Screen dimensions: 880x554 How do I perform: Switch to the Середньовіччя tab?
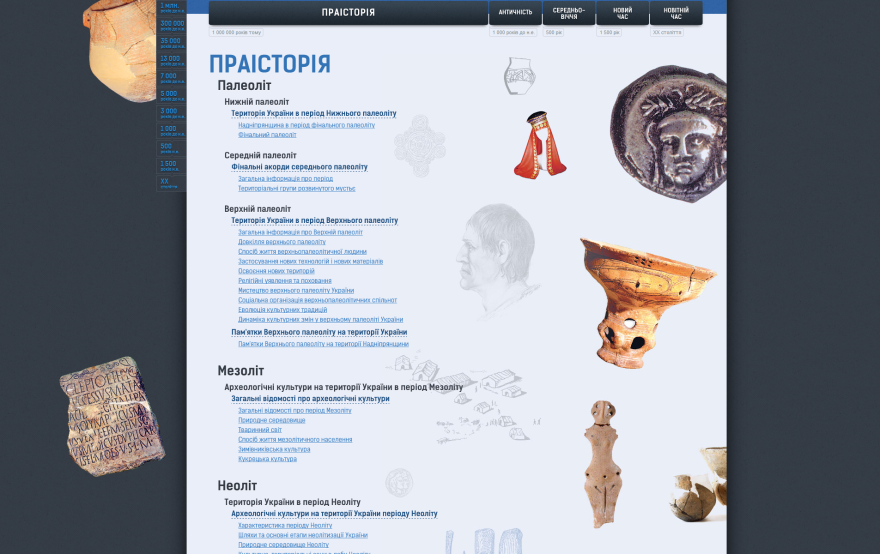click(569, 12)
